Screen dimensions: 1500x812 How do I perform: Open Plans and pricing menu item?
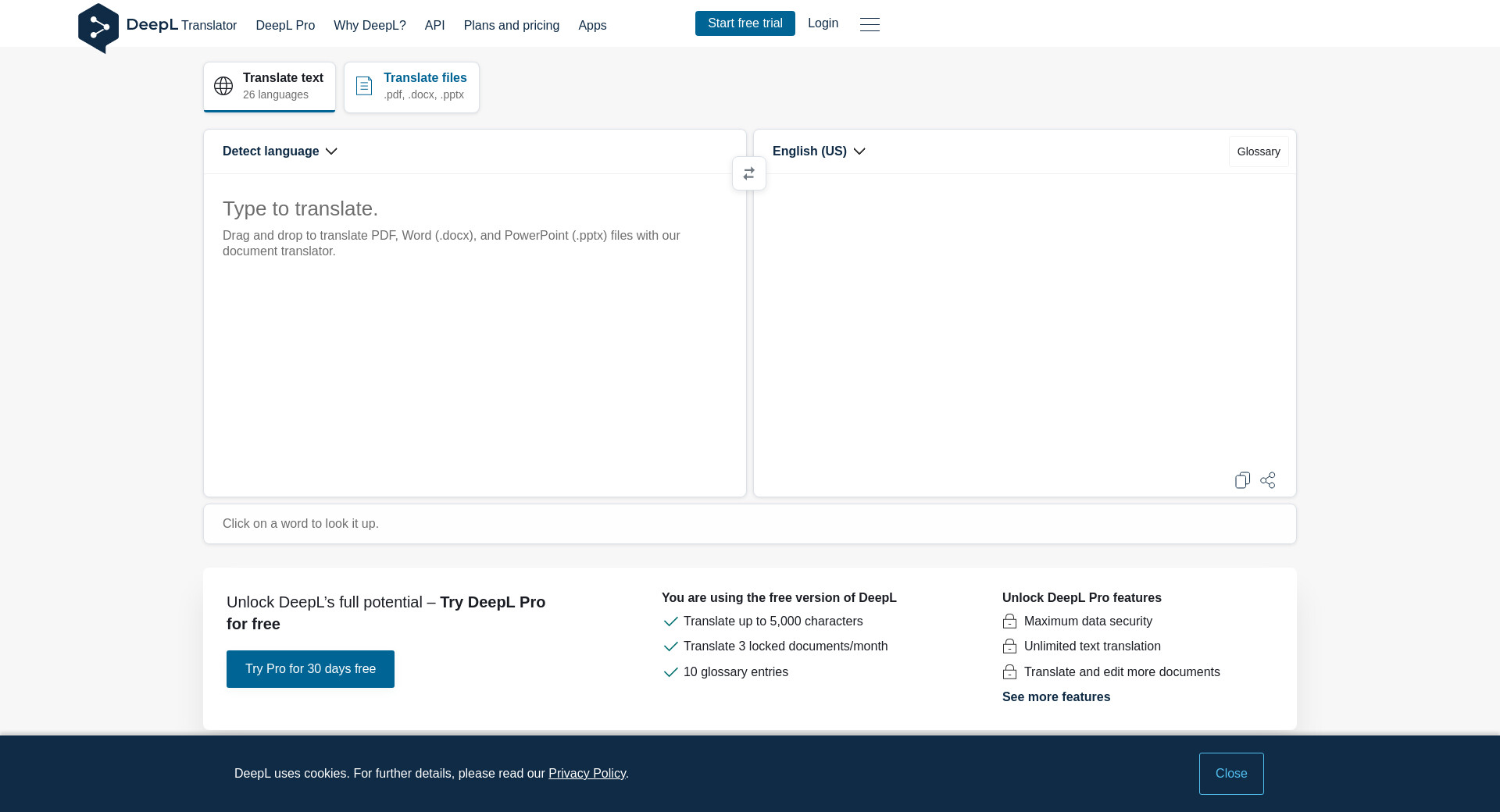511,26
